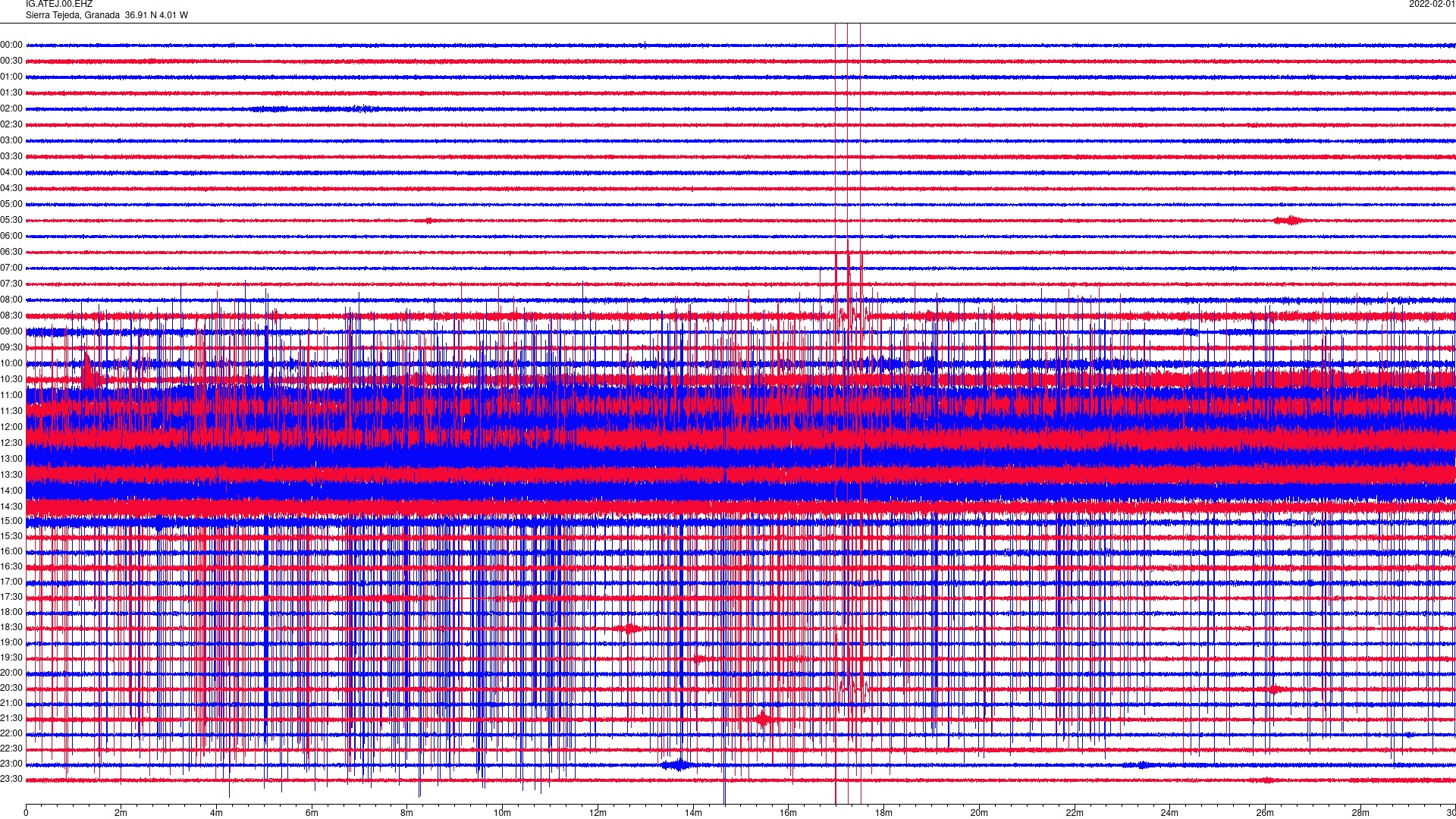Select the 05:30 trace time label

click(11, 221)
